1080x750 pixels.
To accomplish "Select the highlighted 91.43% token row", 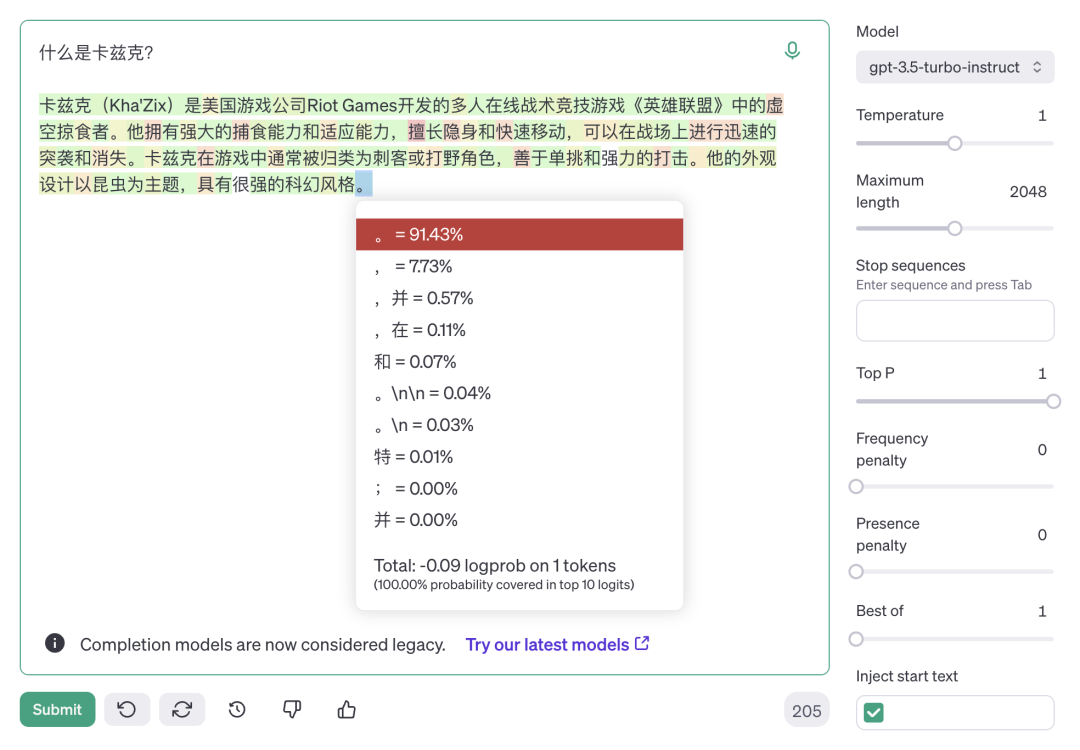I will click(x=519, y=234).
